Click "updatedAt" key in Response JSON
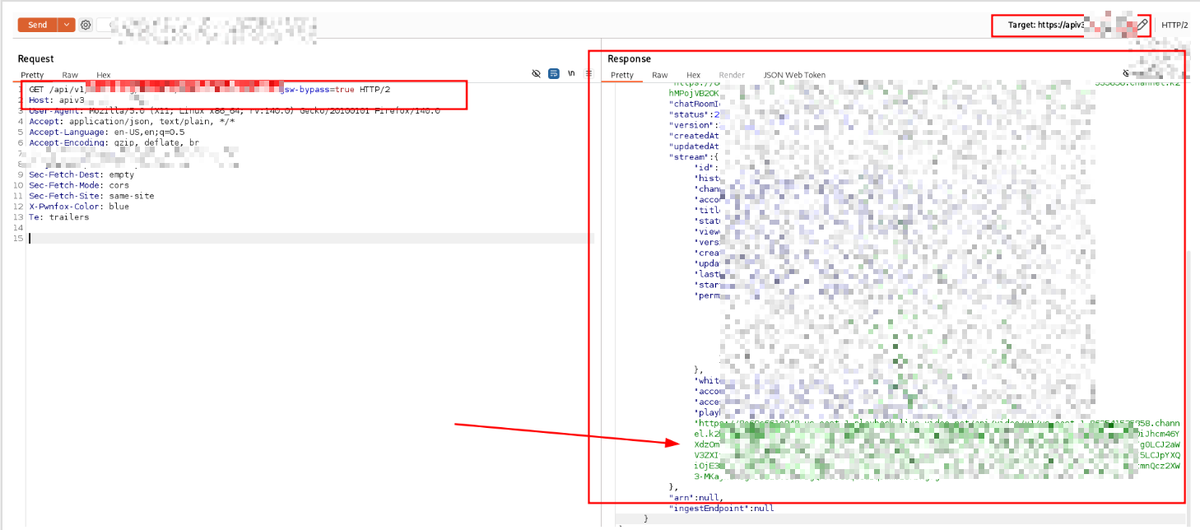 coord(695,146)
